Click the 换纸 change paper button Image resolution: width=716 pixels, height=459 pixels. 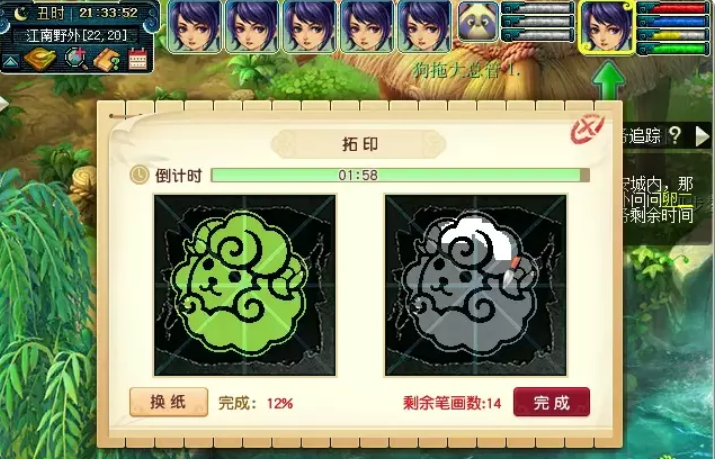(x=168, y=402)
